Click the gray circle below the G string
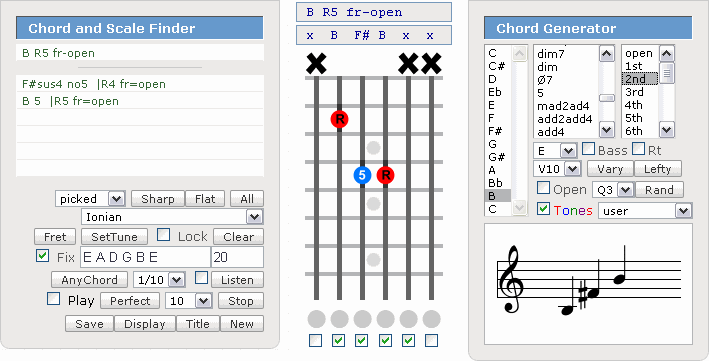Image resolution: width=709 pixels, height=361 pixels. tap(385, 319)
